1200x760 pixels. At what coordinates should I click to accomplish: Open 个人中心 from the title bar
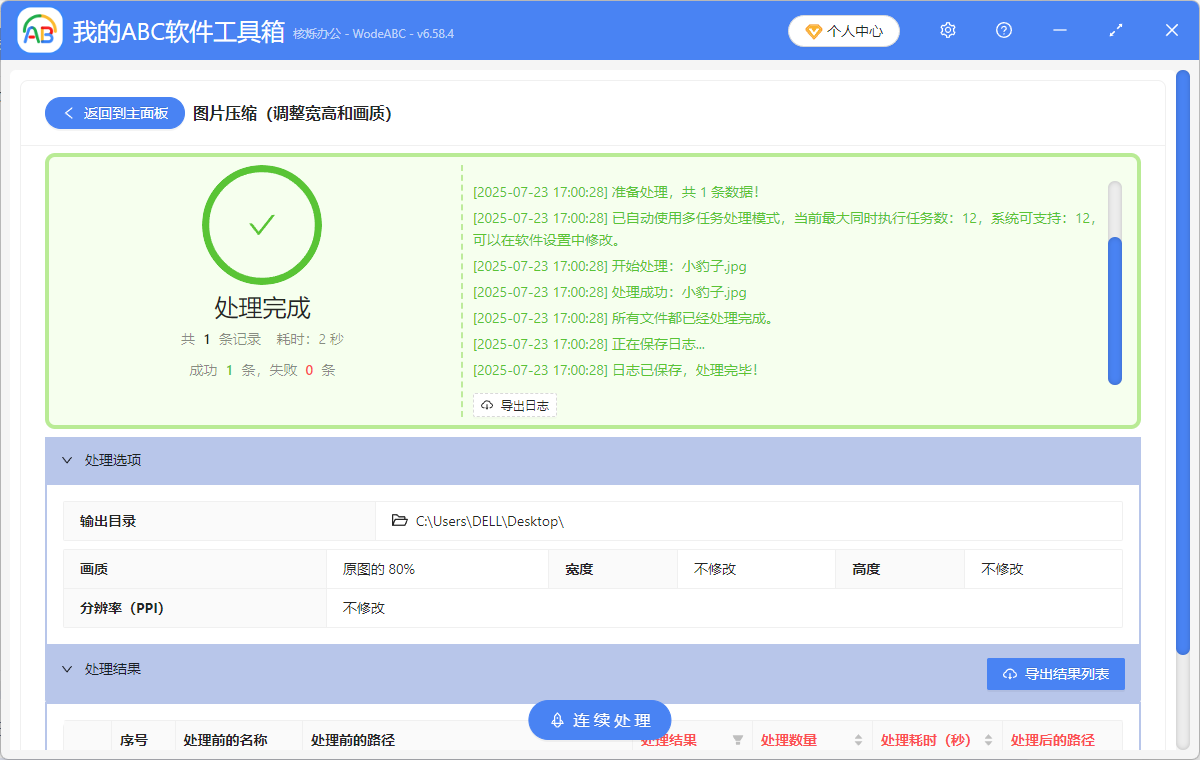843,30
